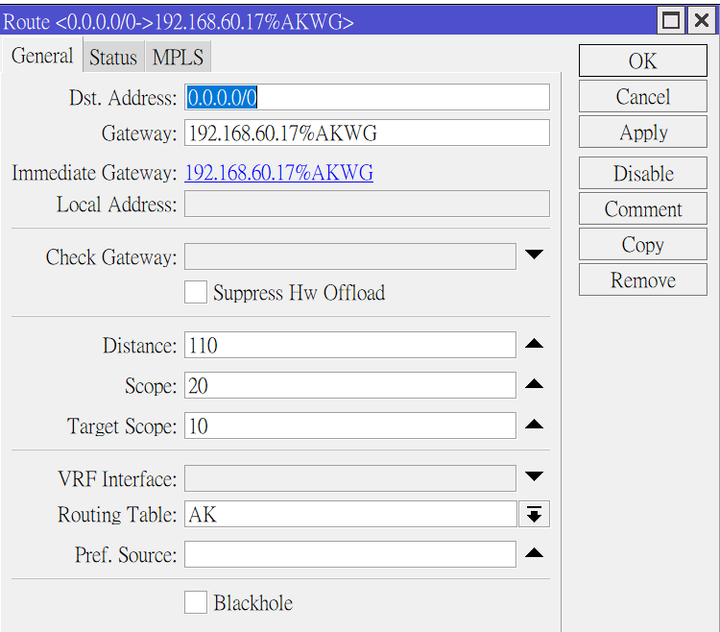Focus the Dst. Address field
The image size is (720, 632).
pyautogui.click(x=367, y=97)
